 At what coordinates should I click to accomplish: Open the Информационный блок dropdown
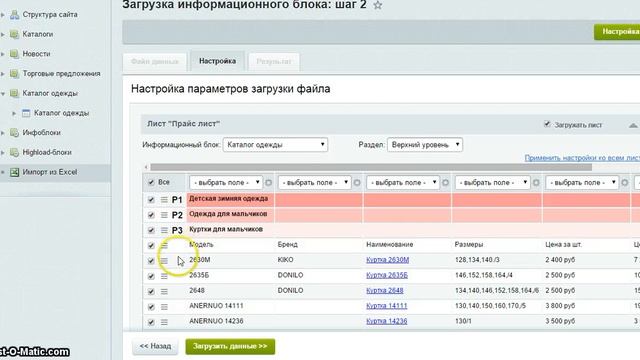tap(275, 145)
